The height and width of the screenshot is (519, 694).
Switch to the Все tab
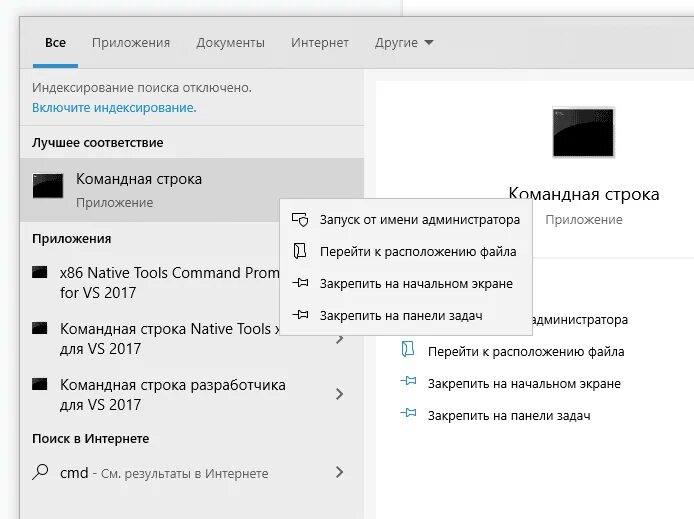coord(55,43)
